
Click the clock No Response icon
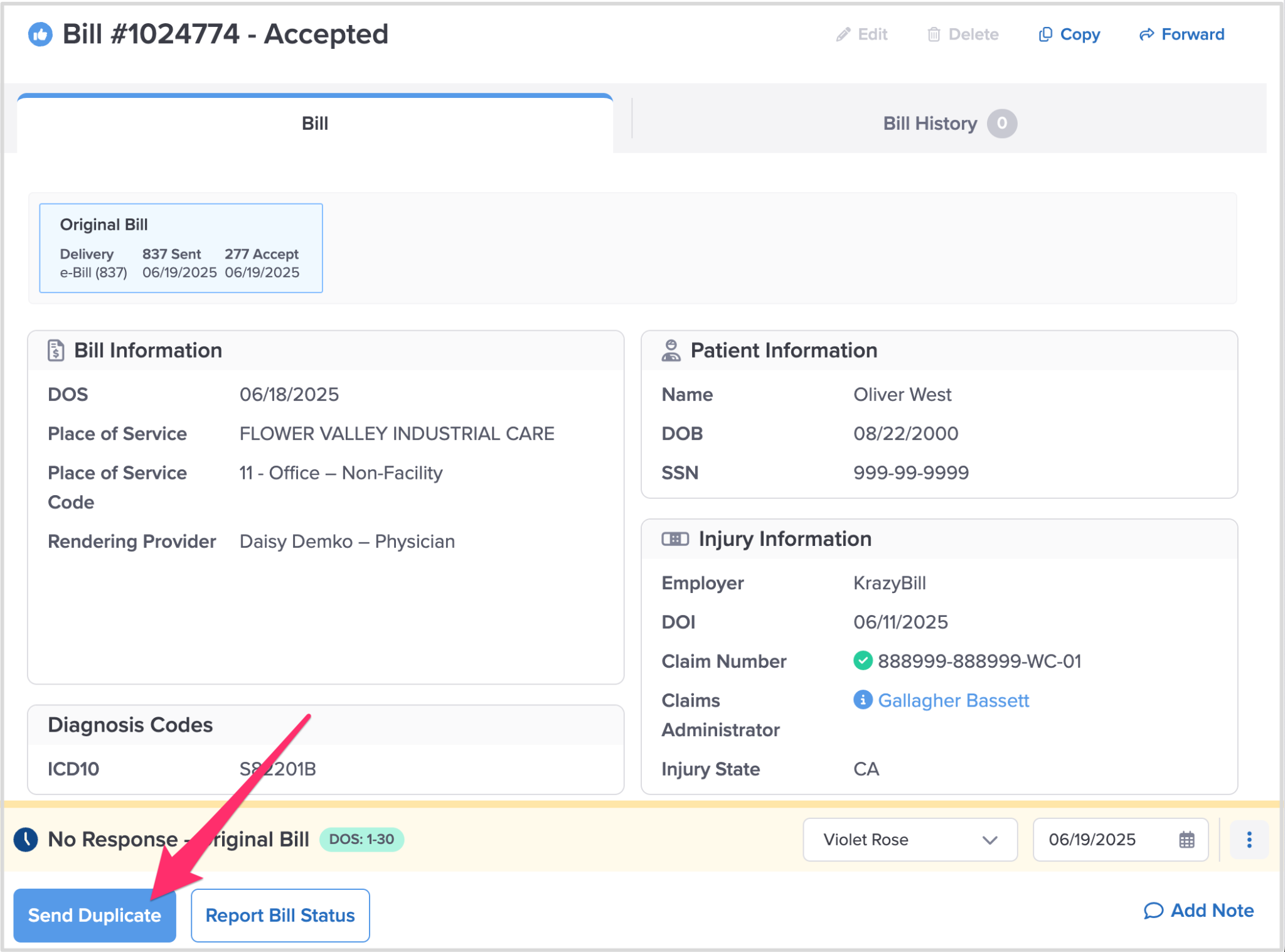[26, 840]
